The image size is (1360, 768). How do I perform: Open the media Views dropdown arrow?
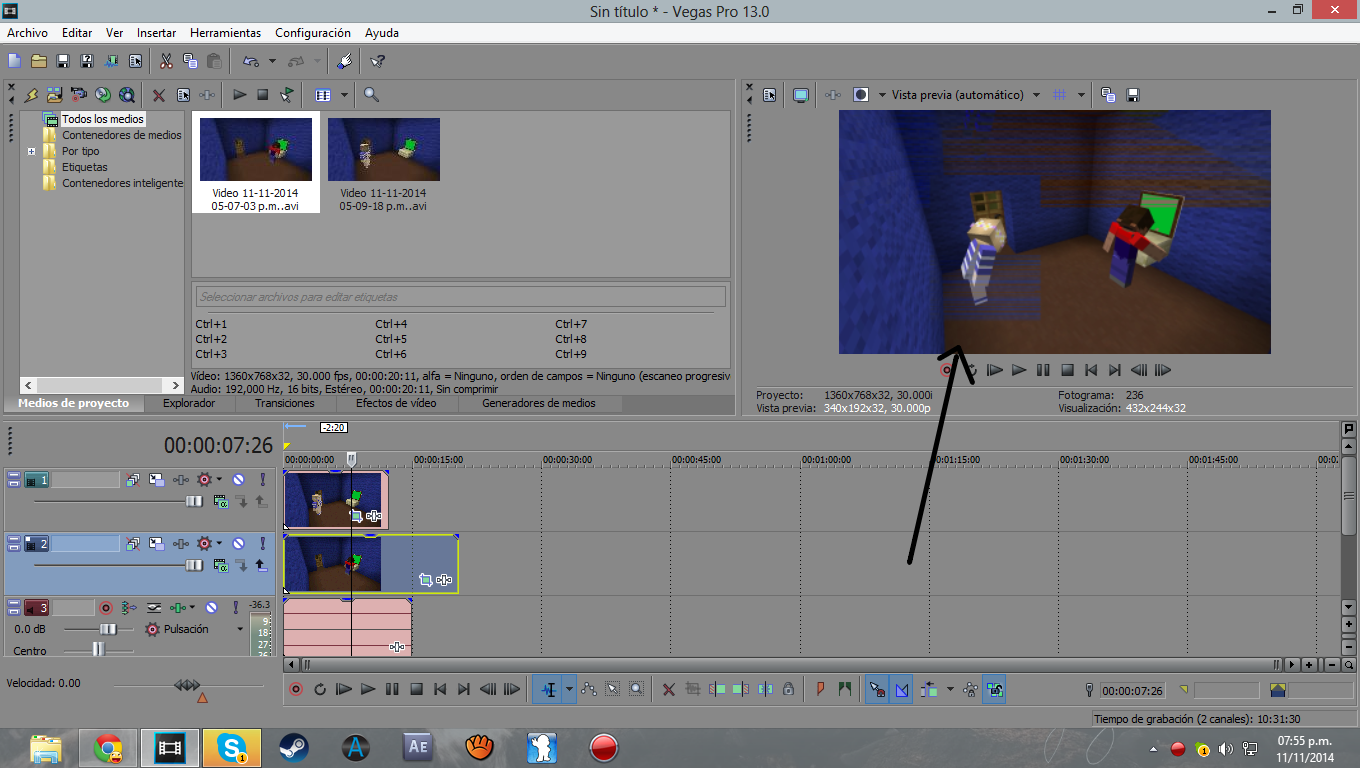coord(344,95)
